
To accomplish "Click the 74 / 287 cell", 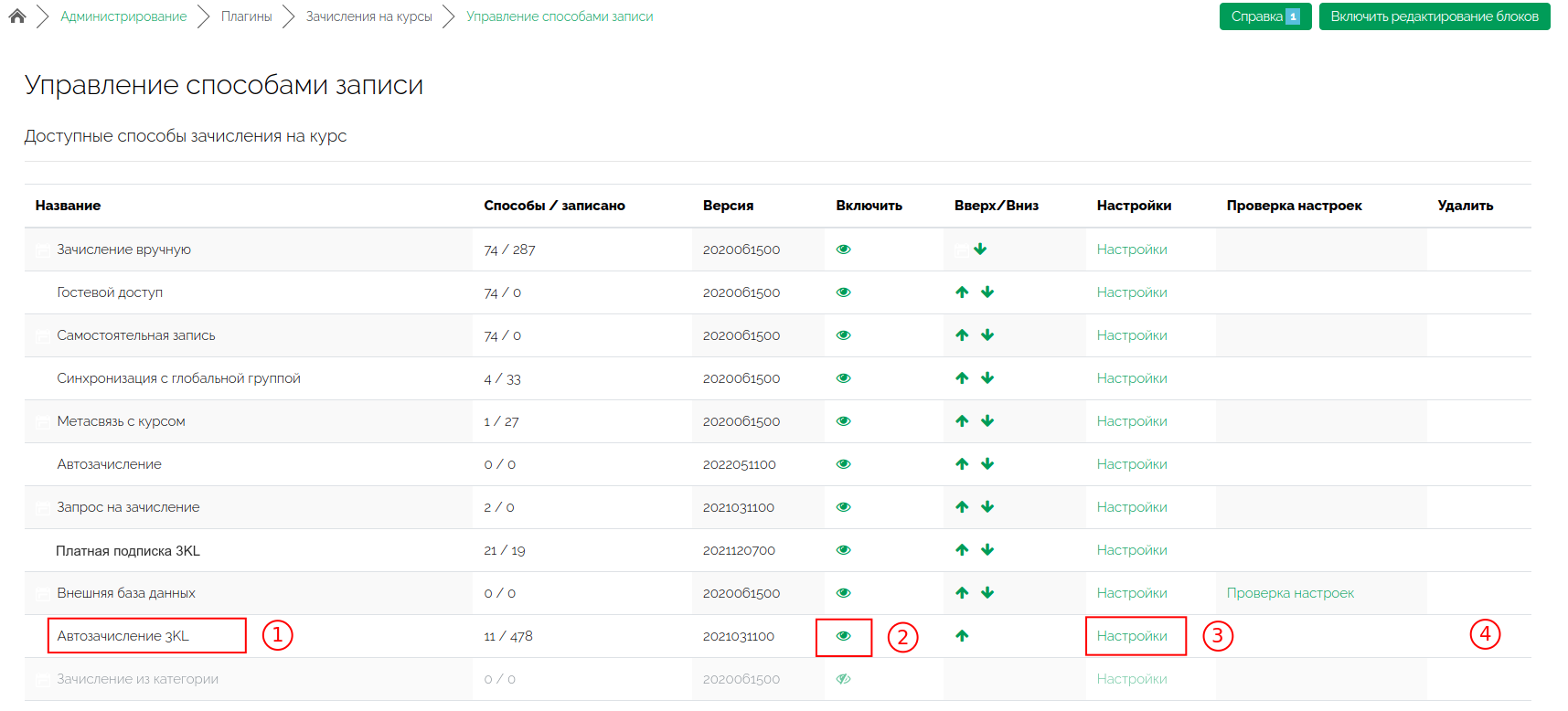I will [509, 249].
